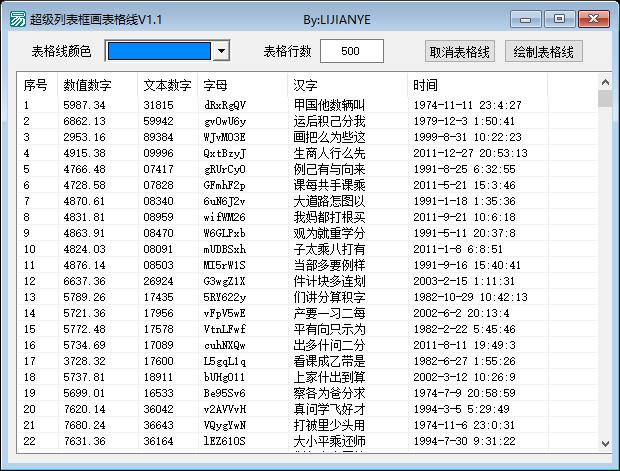Focus the 表格行数 input field
The height and width of the screenshot is (471, 620).
pyautogui.click(x=351, y=51)
